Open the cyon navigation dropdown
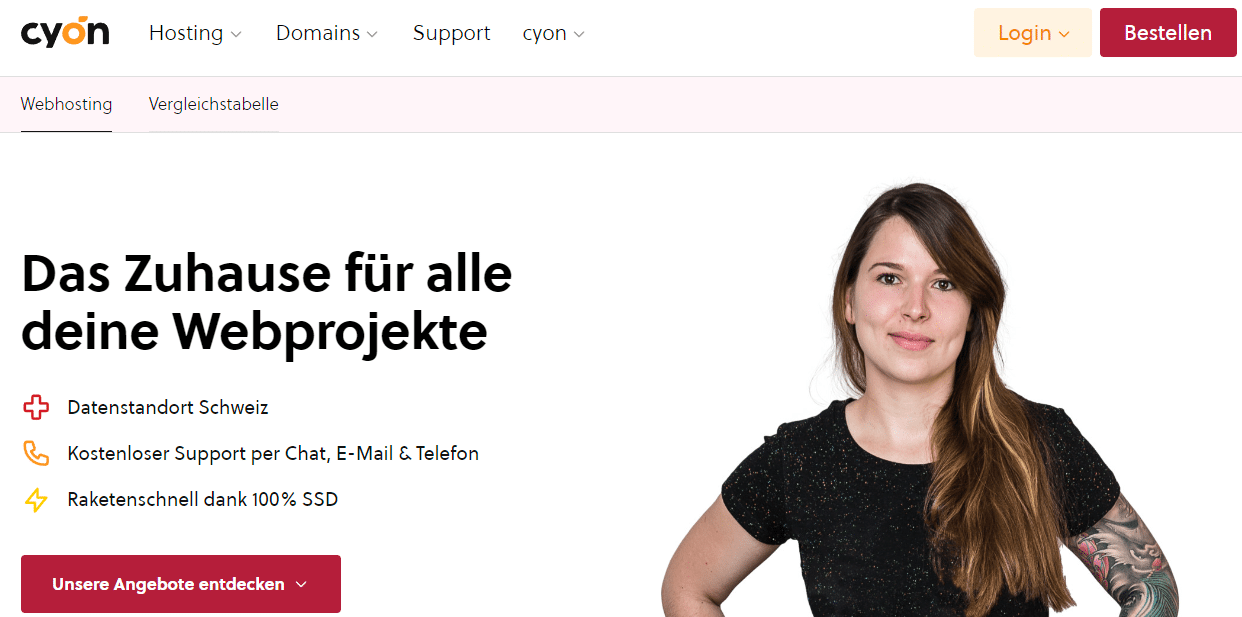Viewport: 1242px width, 617px height. [x=553, y=33]
